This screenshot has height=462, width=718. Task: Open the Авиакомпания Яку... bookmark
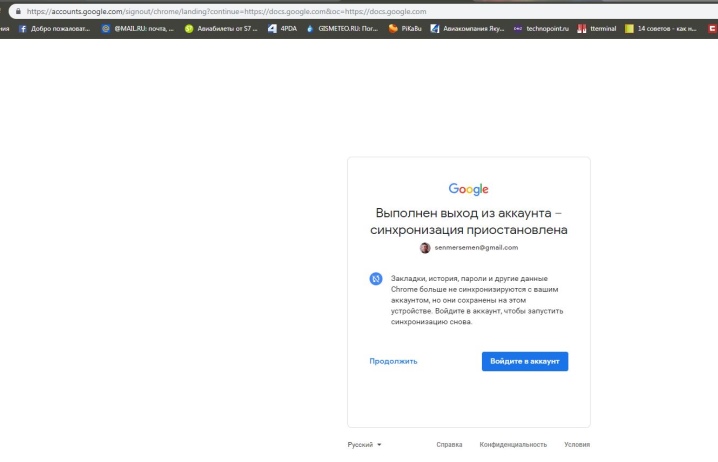pos(467,28)
